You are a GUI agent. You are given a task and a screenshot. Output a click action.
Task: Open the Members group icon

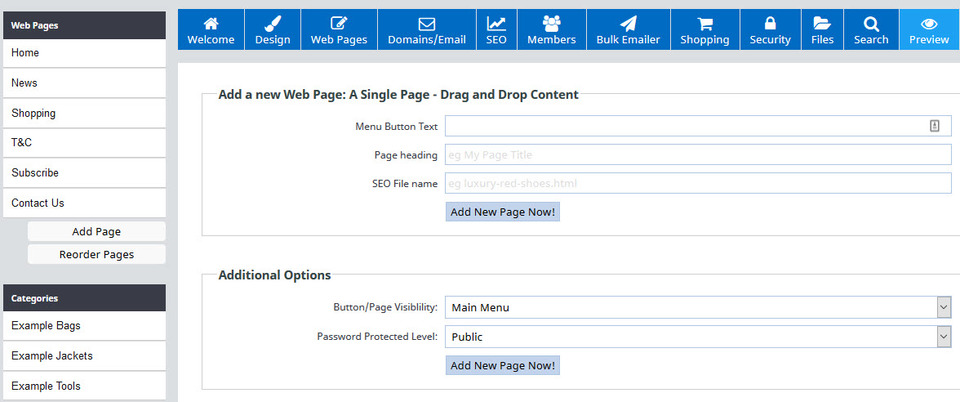551,24
